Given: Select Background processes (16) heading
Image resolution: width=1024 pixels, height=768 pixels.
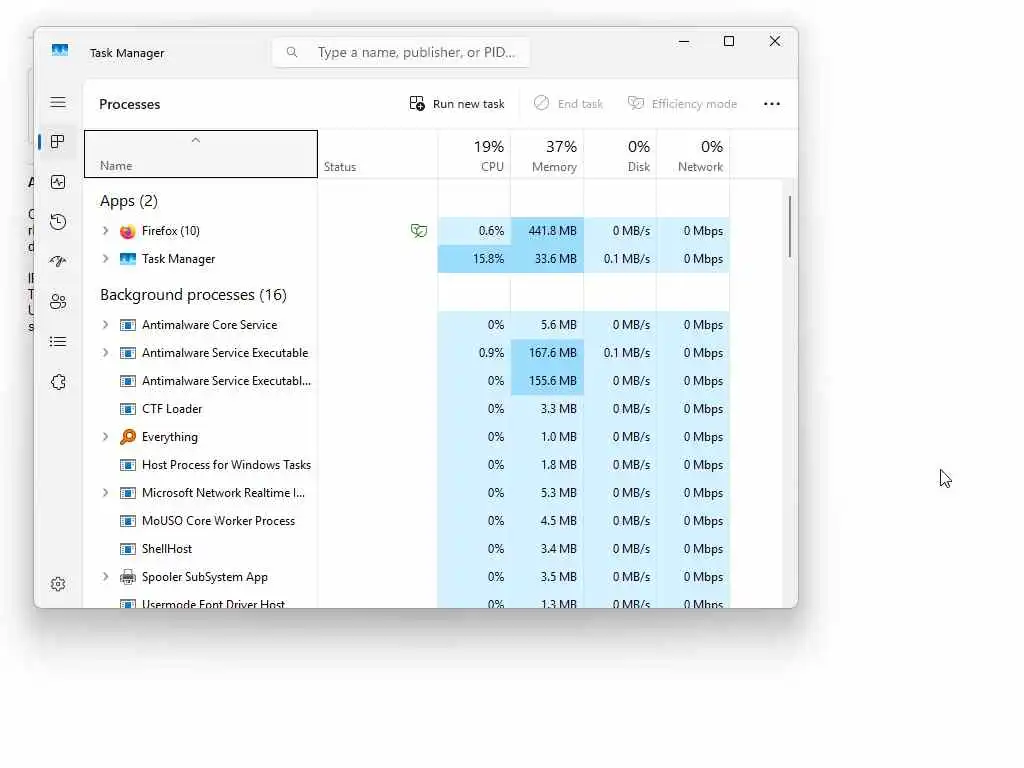Looking at the screenshot, I should tap(193, 295).
